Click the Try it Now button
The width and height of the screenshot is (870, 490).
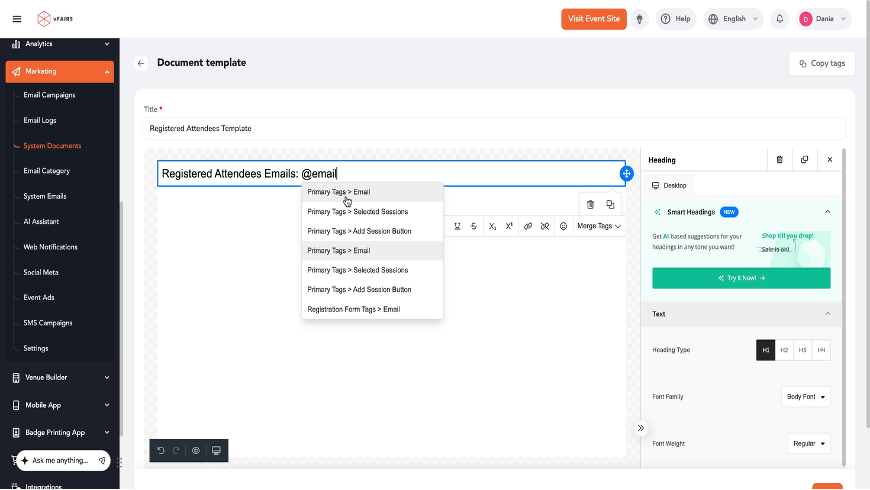[x=741, y=278]
